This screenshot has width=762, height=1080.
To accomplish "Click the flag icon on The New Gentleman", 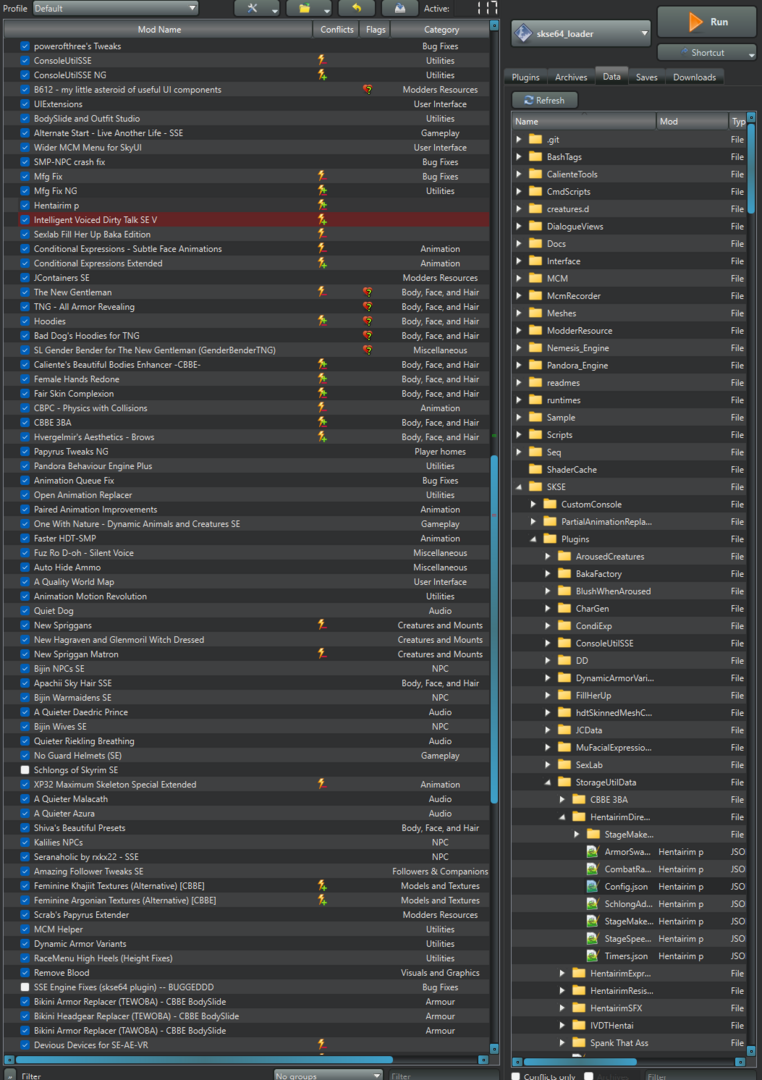I will pyautogui.click(x=368, y=292).
